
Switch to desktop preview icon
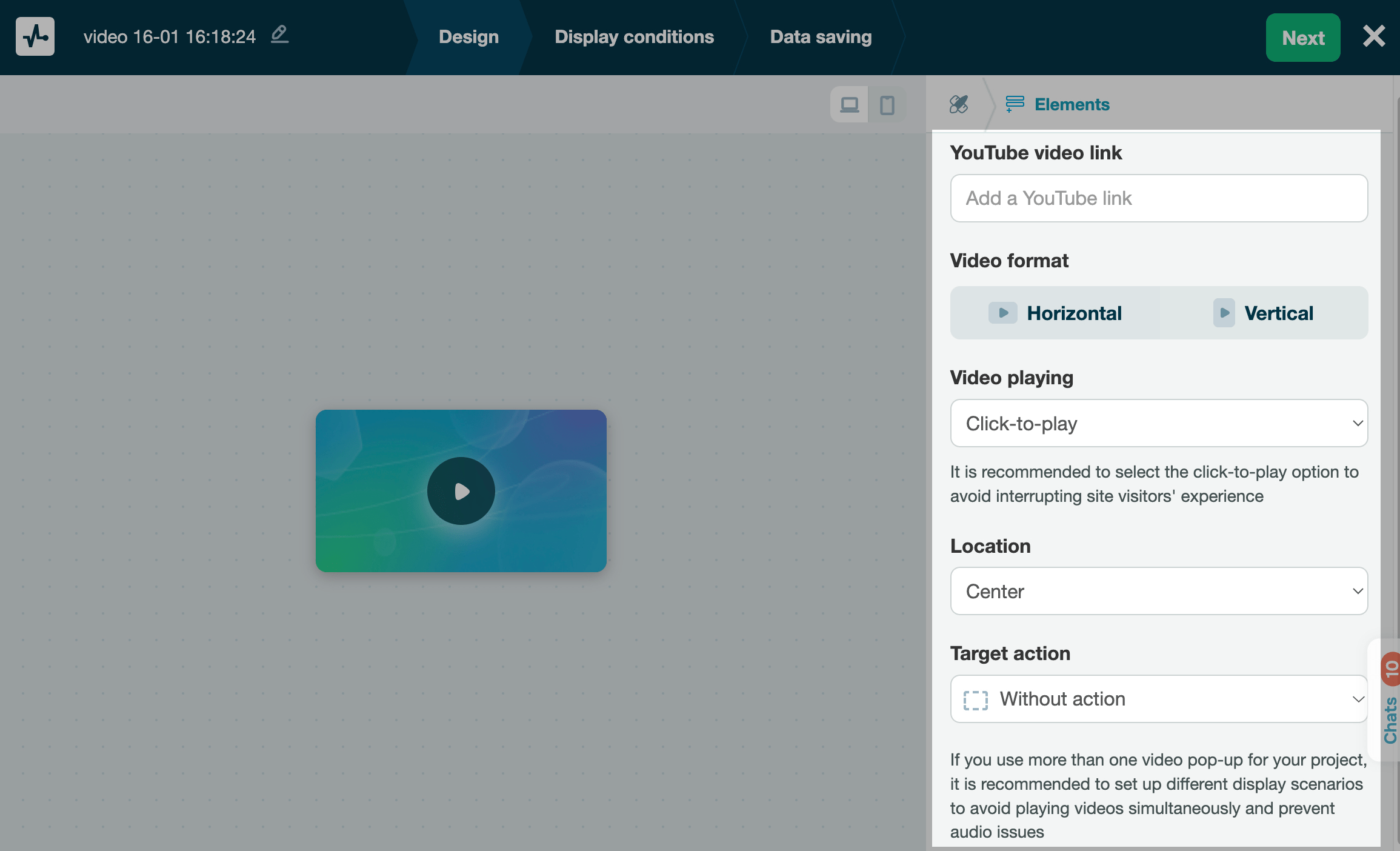[x=849, y=105]
